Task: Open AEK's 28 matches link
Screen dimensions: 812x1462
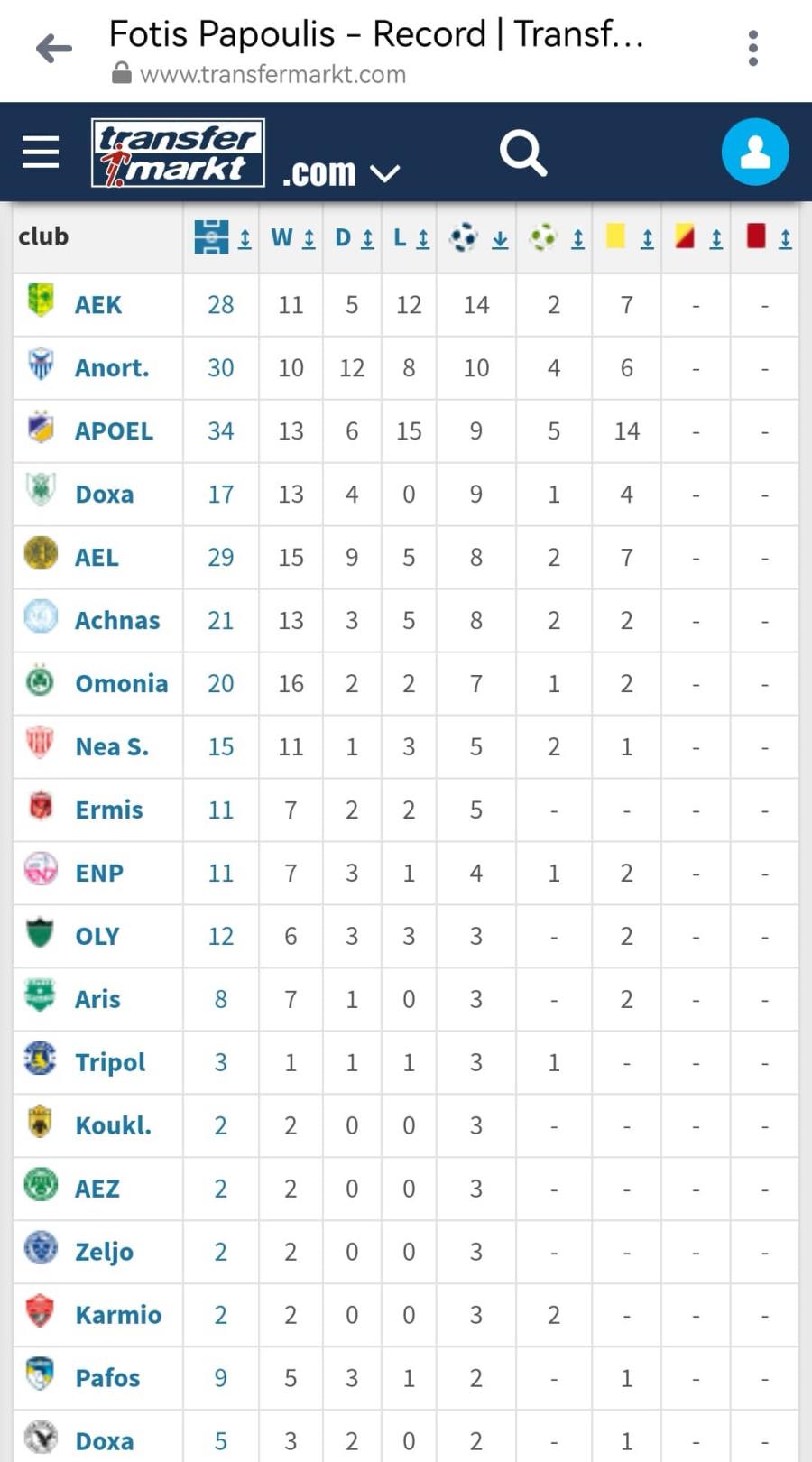Action: click(221, 305)
